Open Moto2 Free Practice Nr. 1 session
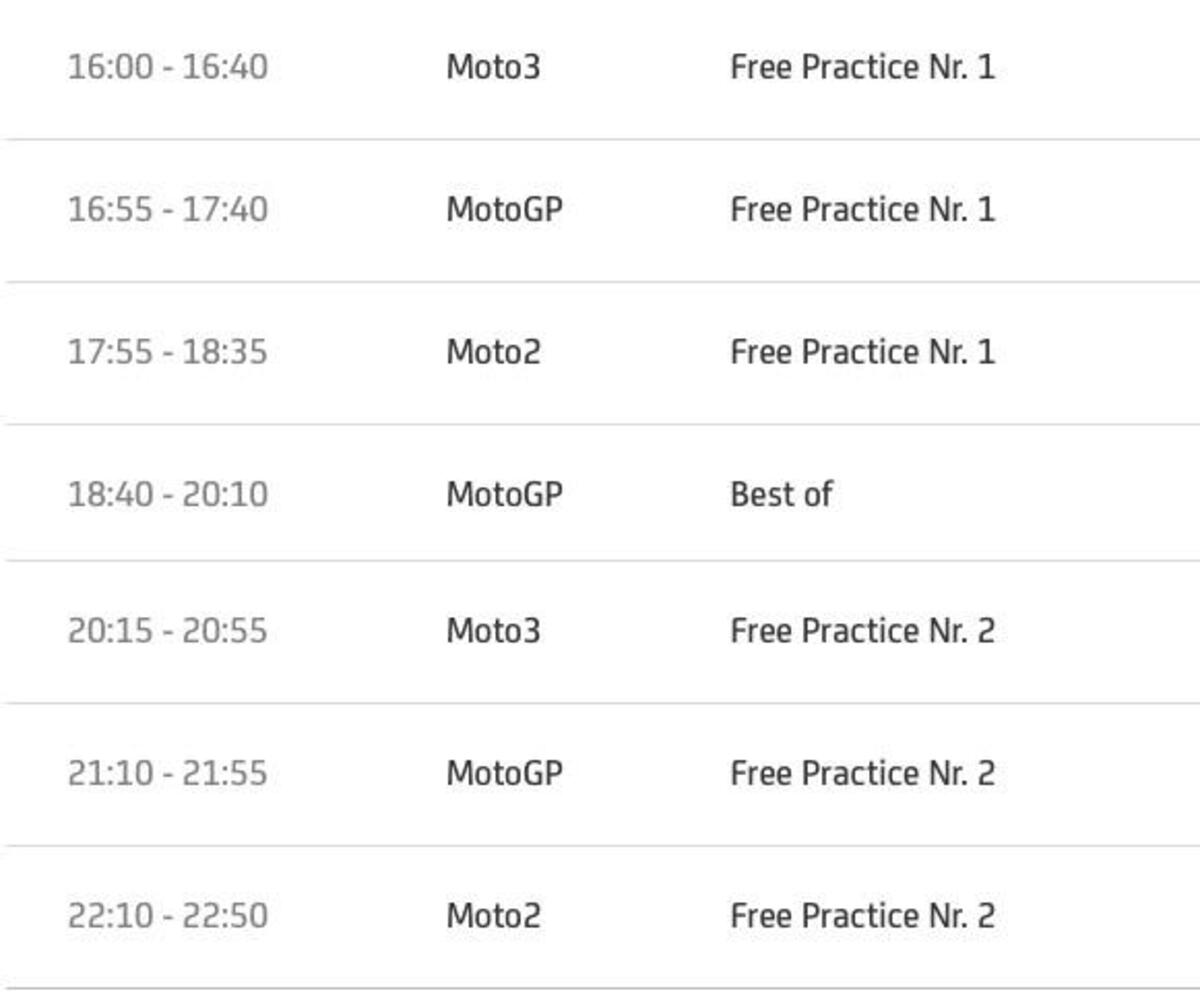The width and height of the screenshot is (1200, 1008). tap(862, 352)
